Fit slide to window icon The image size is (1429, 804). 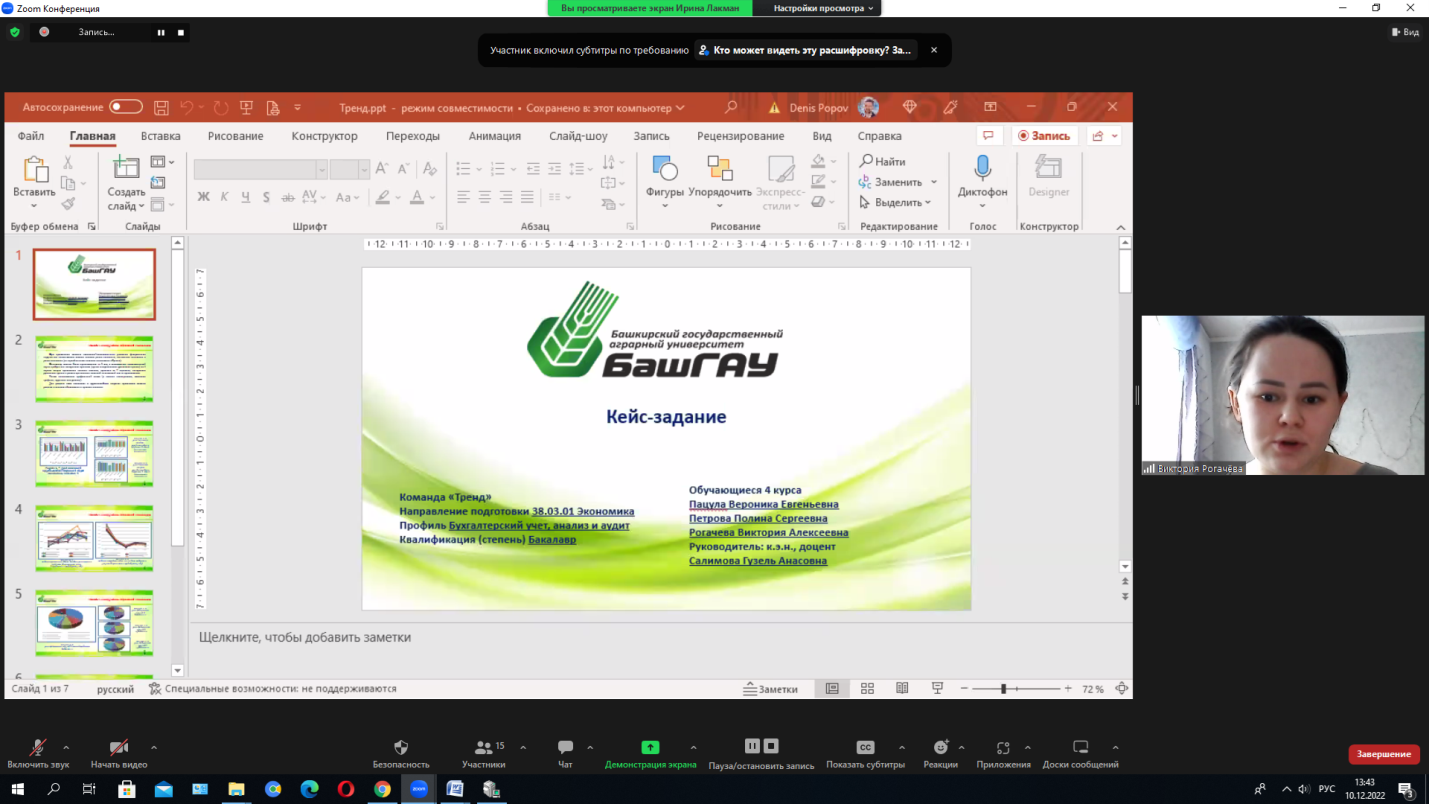click(1121, 689)
